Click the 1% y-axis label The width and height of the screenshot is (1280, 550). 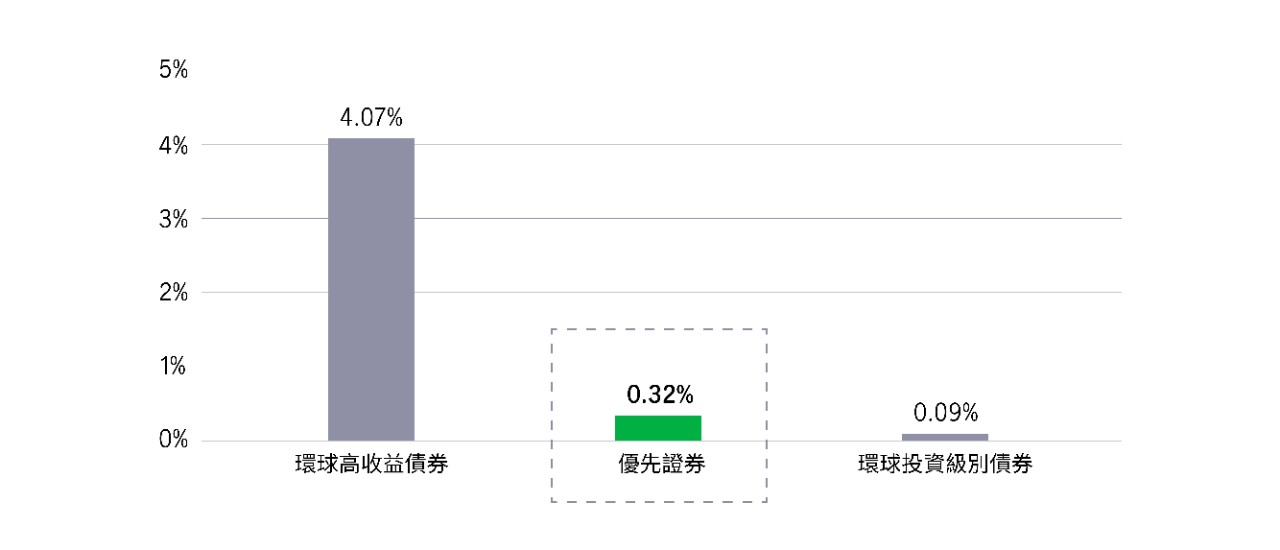click(x=173, y=367)
